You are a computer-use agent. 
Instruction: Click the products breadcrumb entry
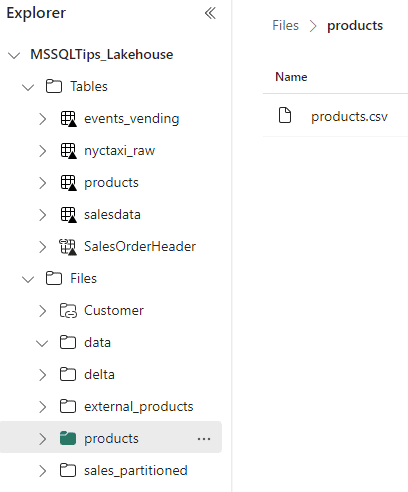coord(355,26)
